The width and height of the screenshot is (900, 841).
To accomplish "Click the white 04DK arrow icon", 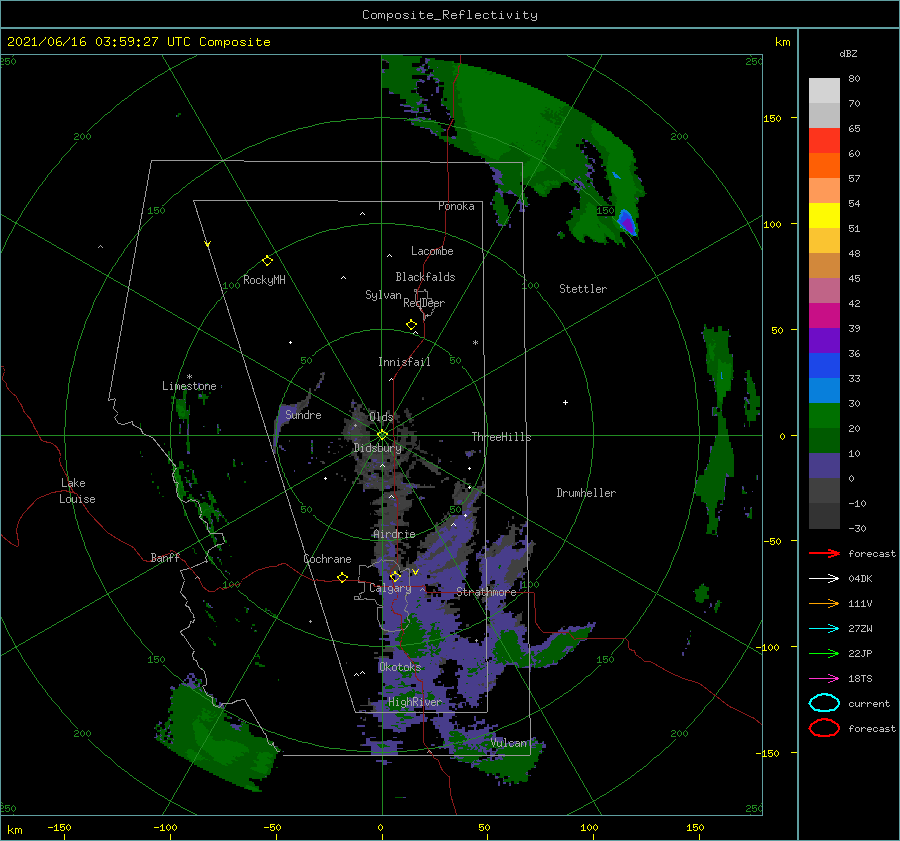I will coord(824,579).
